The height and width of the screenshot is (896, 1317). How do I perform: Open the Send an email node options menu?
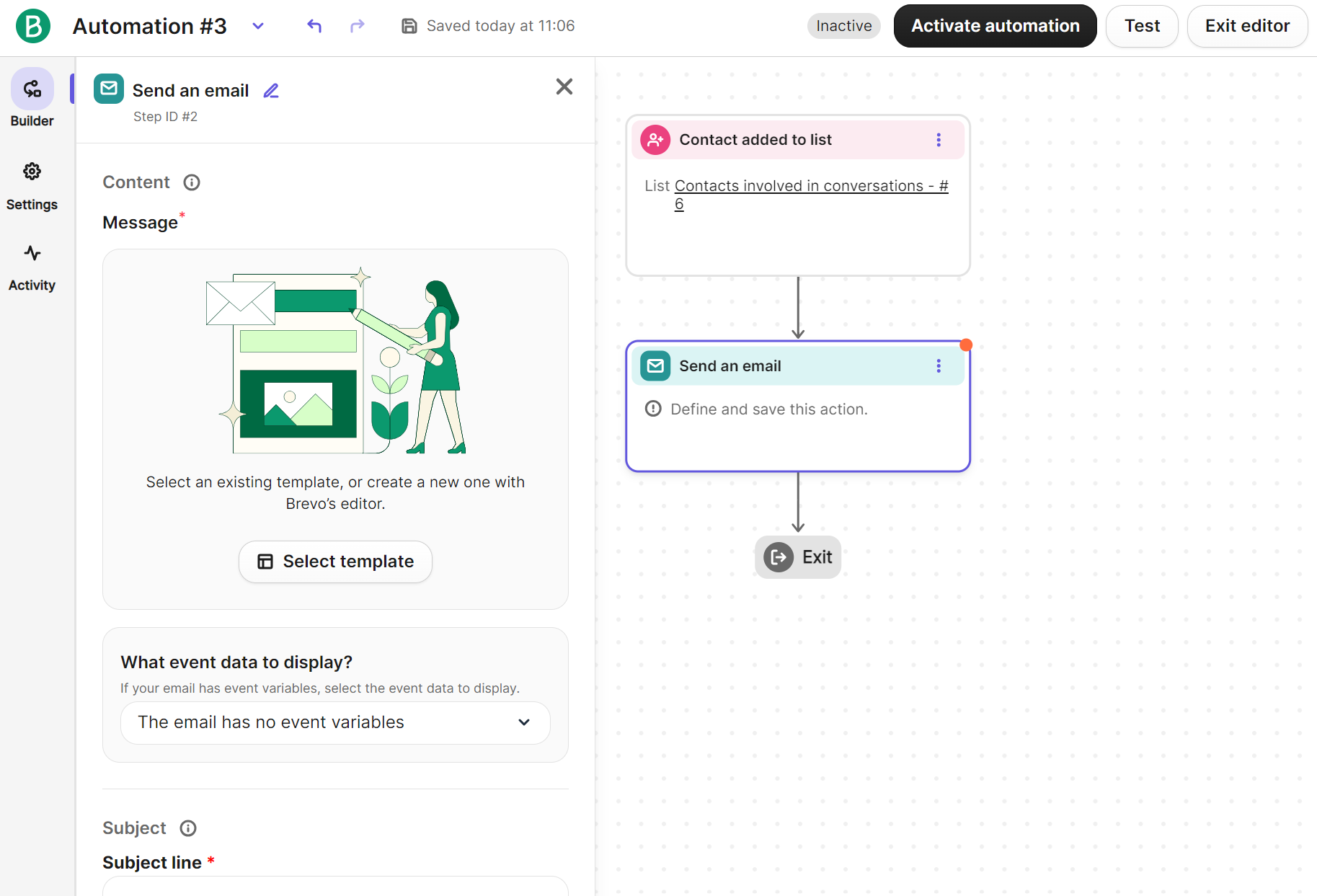click(938, 366)
